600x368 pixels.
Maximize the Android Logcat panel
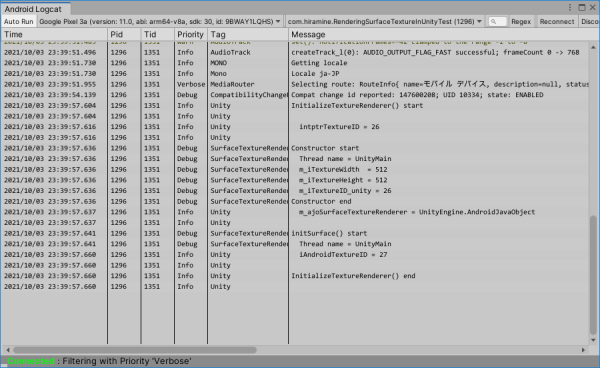pos(582,7)
